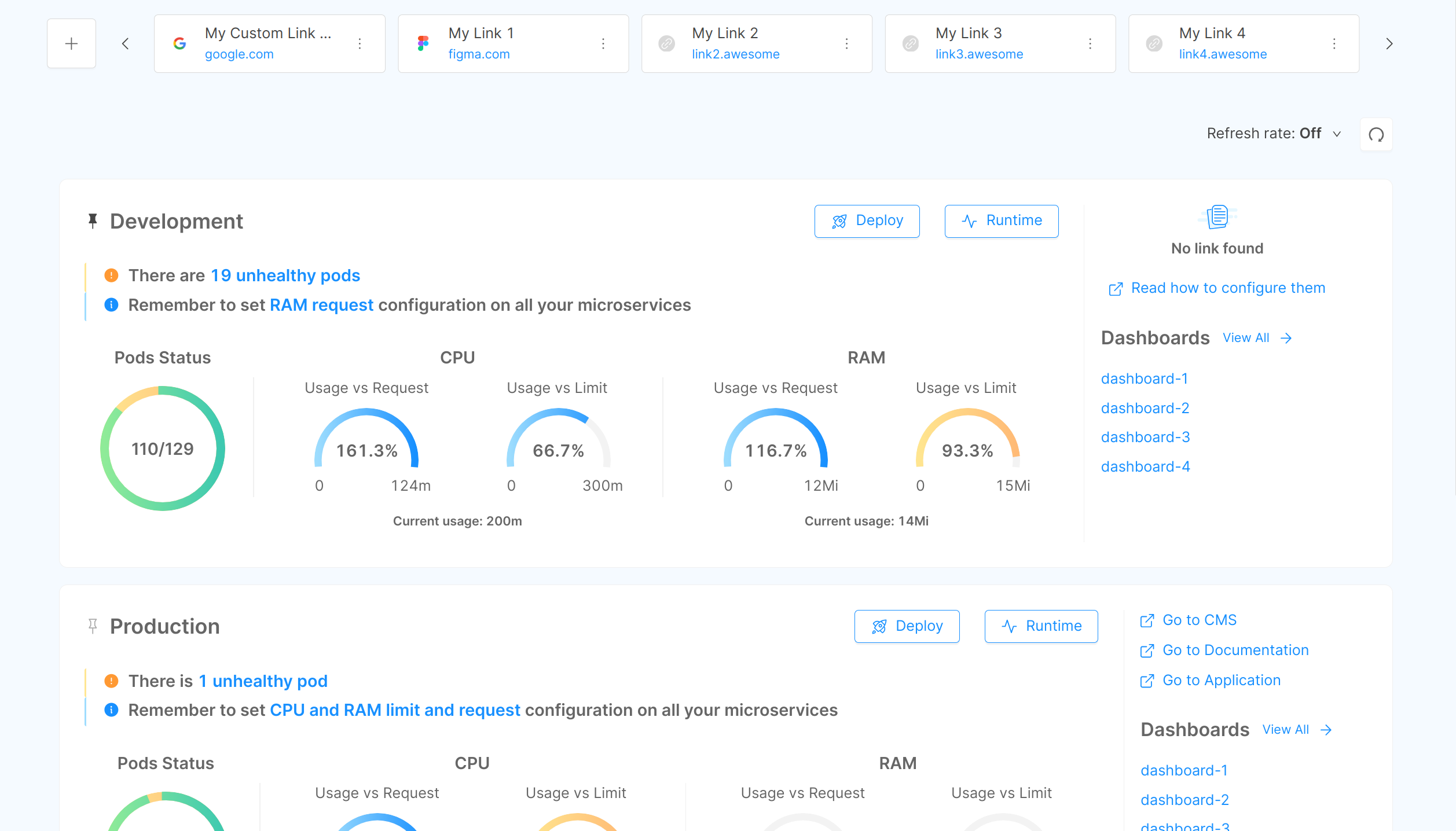Add a new custom link with the plus button
This screenshot has width=1456, height=831.
pos(71,43)
